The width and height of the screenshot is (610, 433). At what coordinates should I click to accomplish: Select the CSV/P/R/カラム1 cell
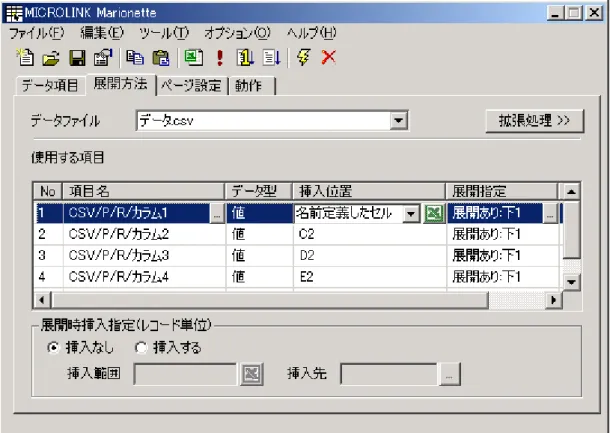pyautogui.click(x=136, y=214)
